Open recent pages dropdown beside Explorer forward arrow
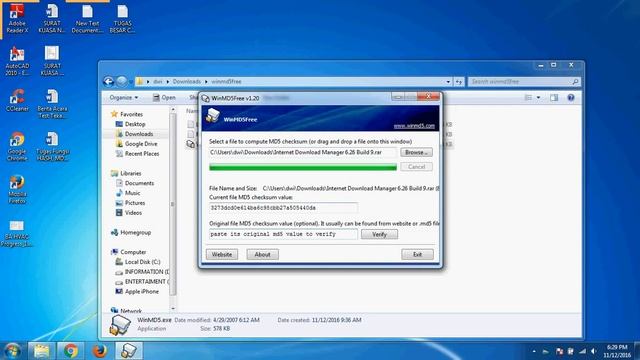Viewport: 640px width, 360px height. (x=131, y=82)
